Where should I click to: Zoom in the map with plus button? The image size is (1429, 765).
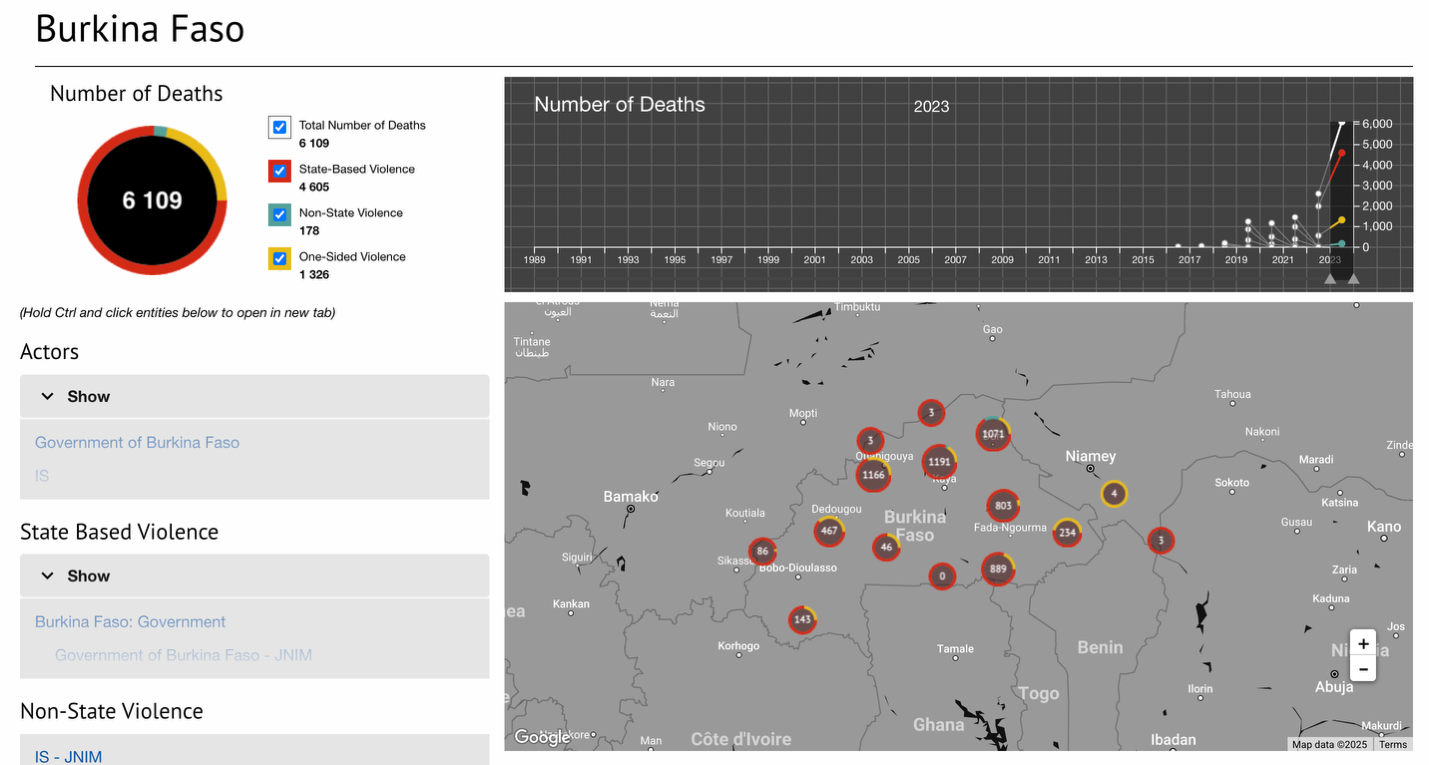[1363, 644]
